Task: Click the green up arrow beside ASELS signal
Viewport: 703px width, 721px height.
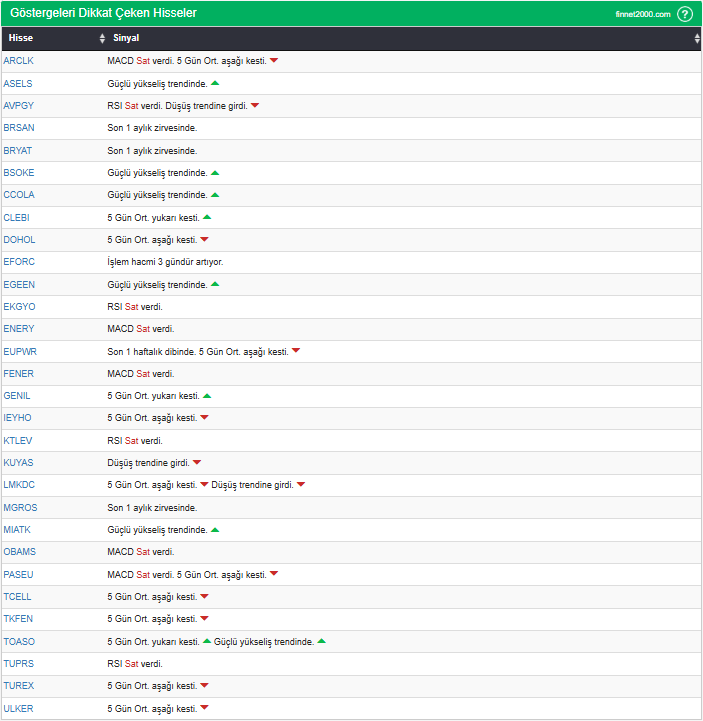Action: click(x=215, y=83)
